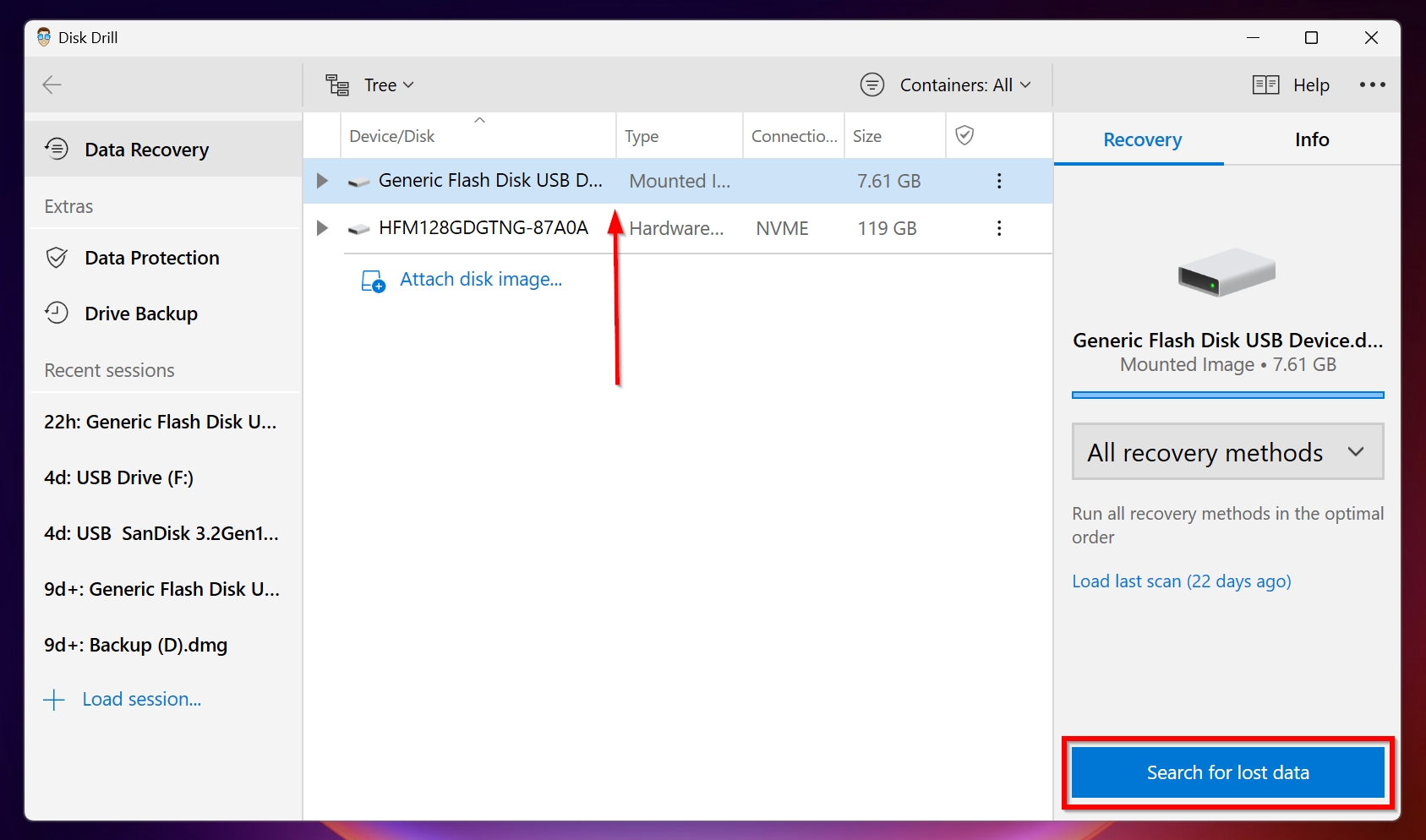
Task: Click the Generic Flash Disk drive icon
Action: 359,182
